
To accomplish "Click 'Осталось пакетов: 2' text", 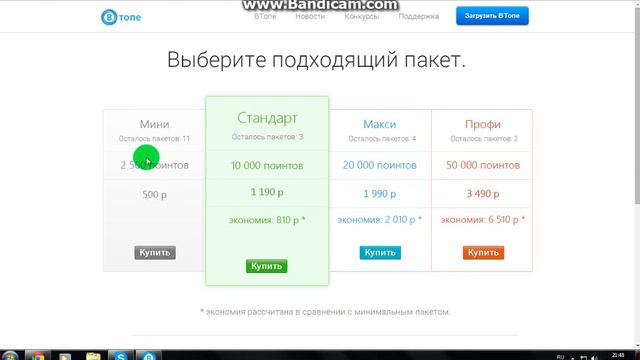I will [484, 139].
